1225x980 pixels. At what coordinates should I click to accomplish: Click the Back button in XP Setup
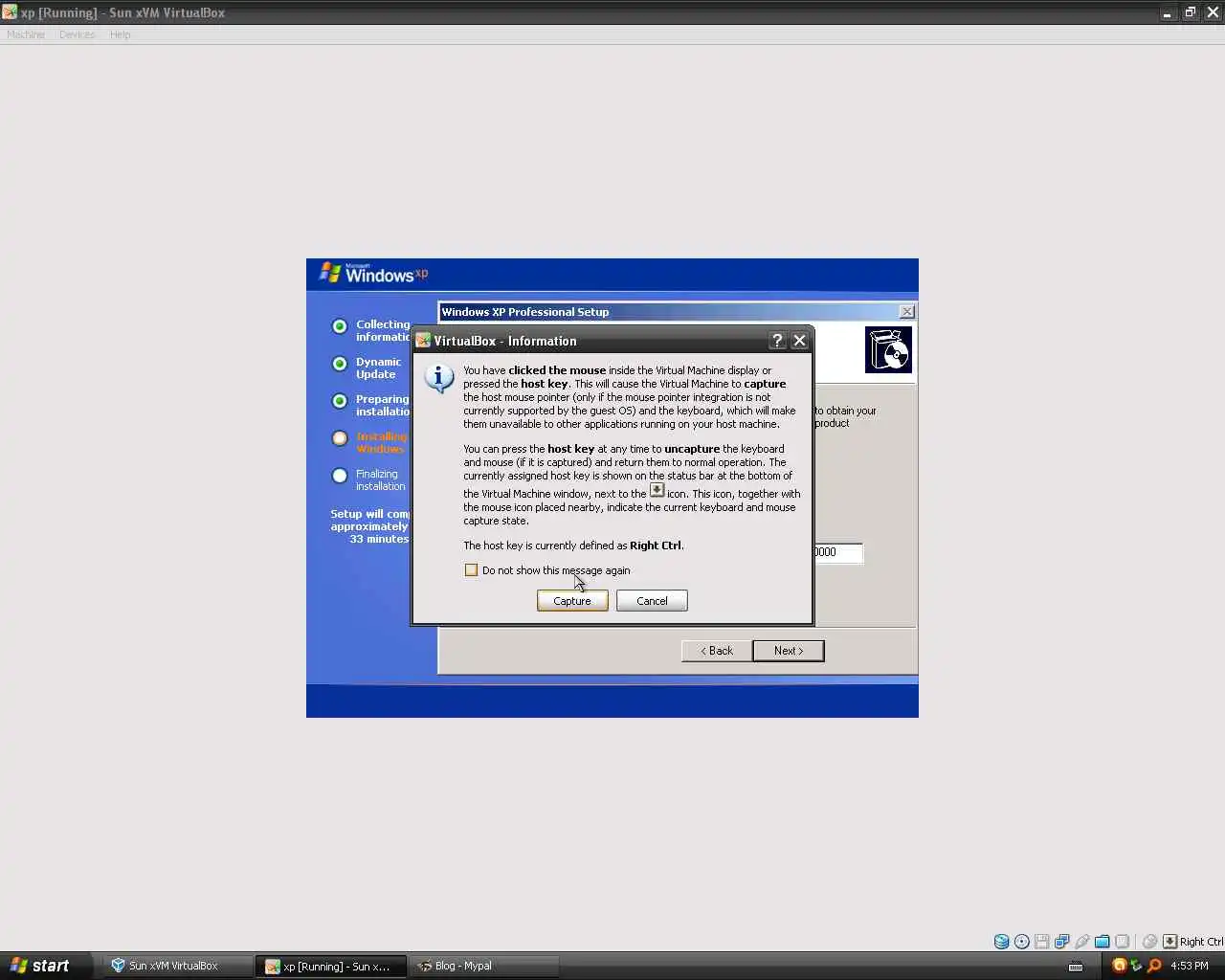pyautogui.click(x=717, y=651)
